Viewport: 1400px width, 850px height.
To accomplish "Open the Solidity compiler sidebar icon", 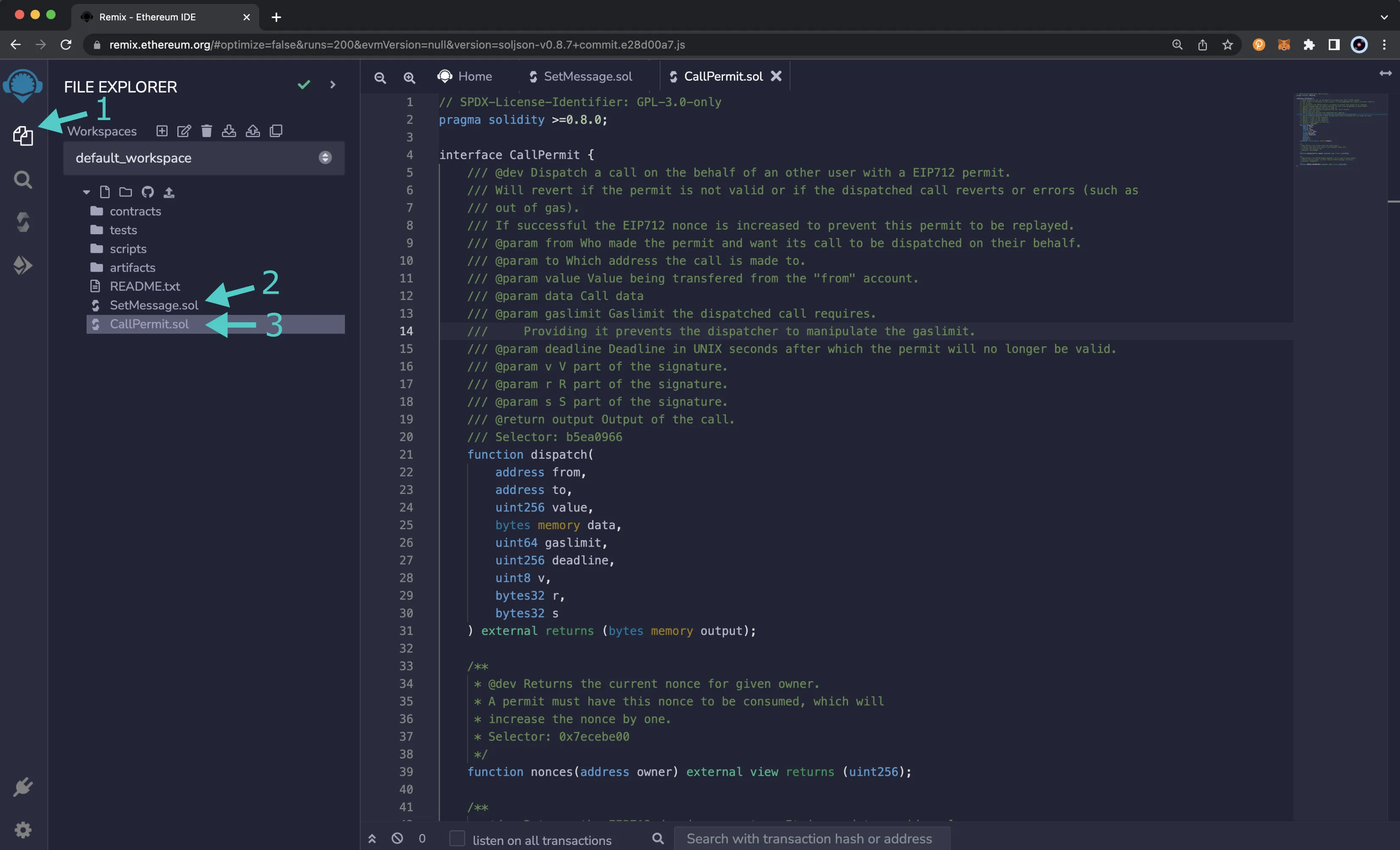I will pos(23,222).
